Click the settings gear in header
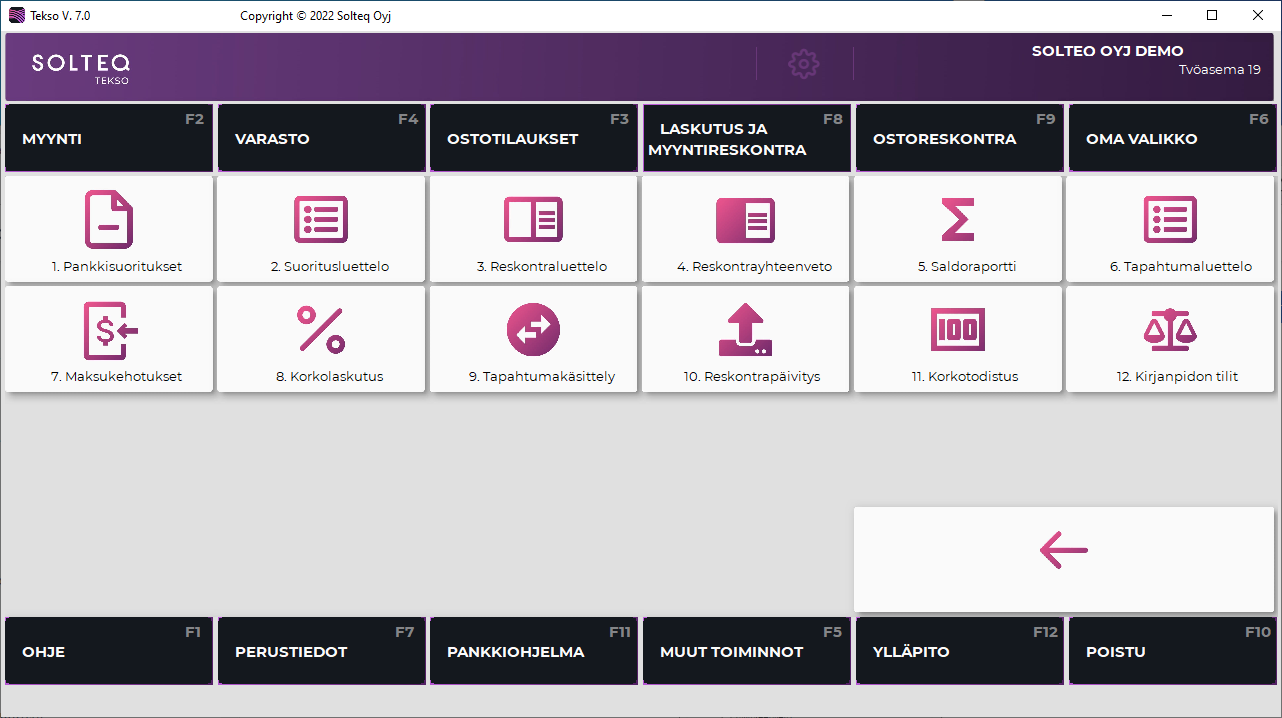This screenshot has width=1282, height=718. tap(804, 64)
